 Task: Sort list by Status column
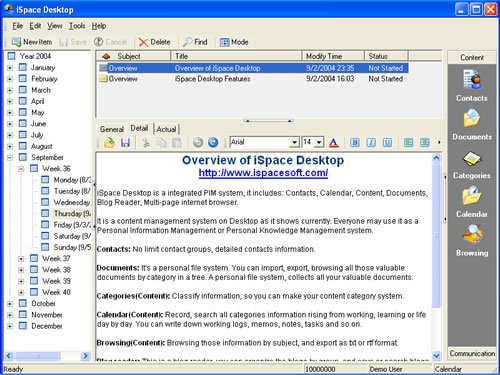(x=386, y=56)
